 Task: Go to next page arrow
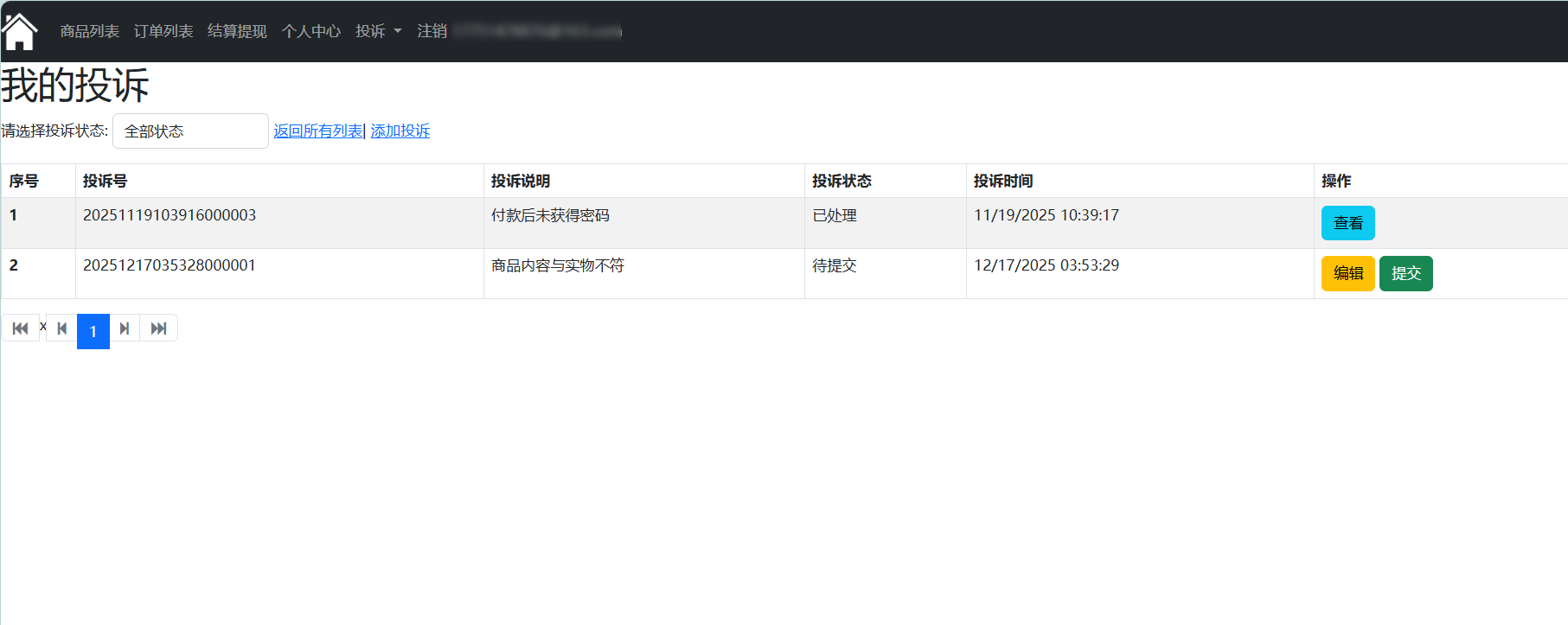pos(125,328)
